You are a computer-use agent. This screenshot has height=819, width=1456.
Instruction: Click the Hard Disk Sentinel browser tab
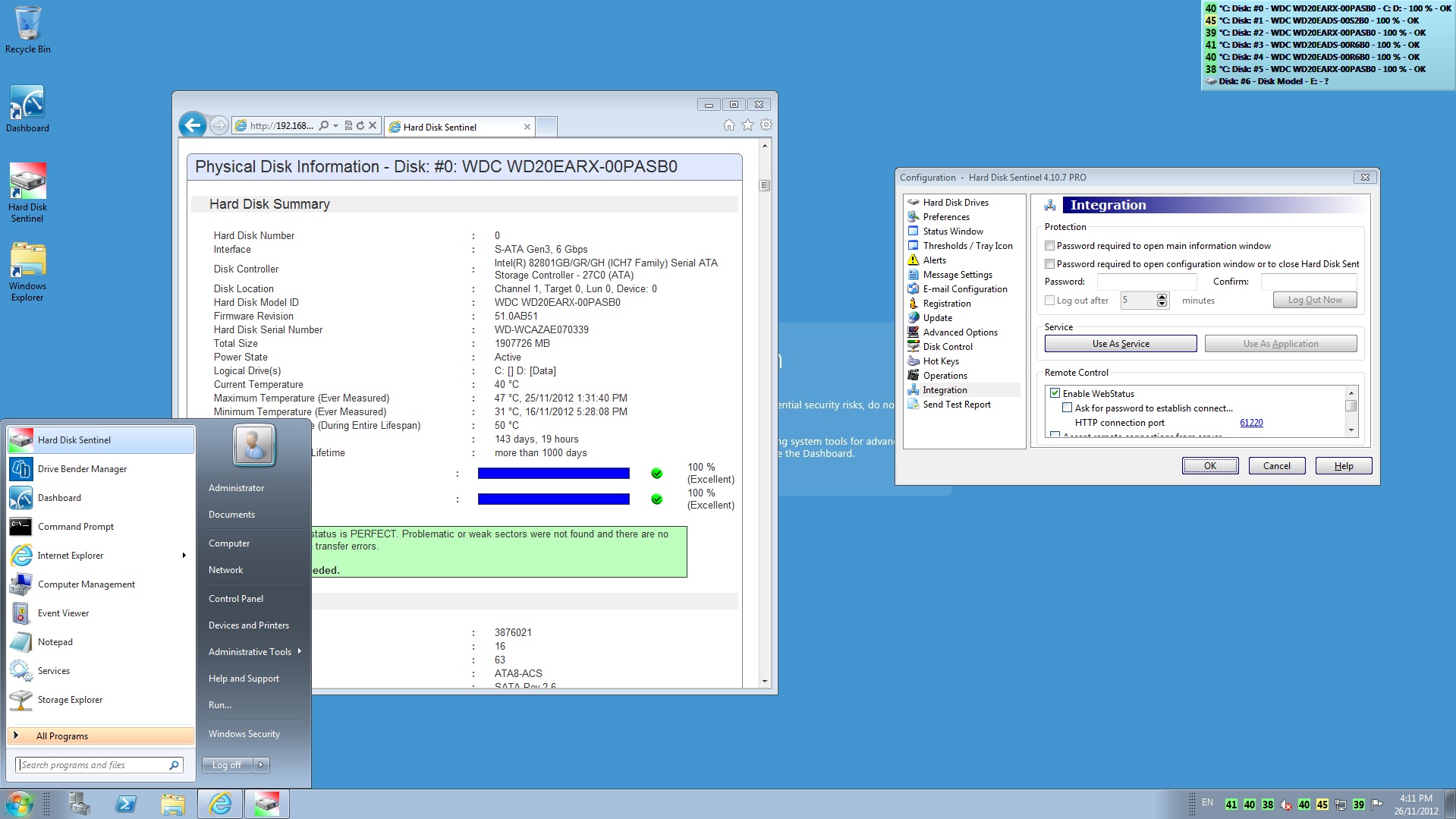459,127
